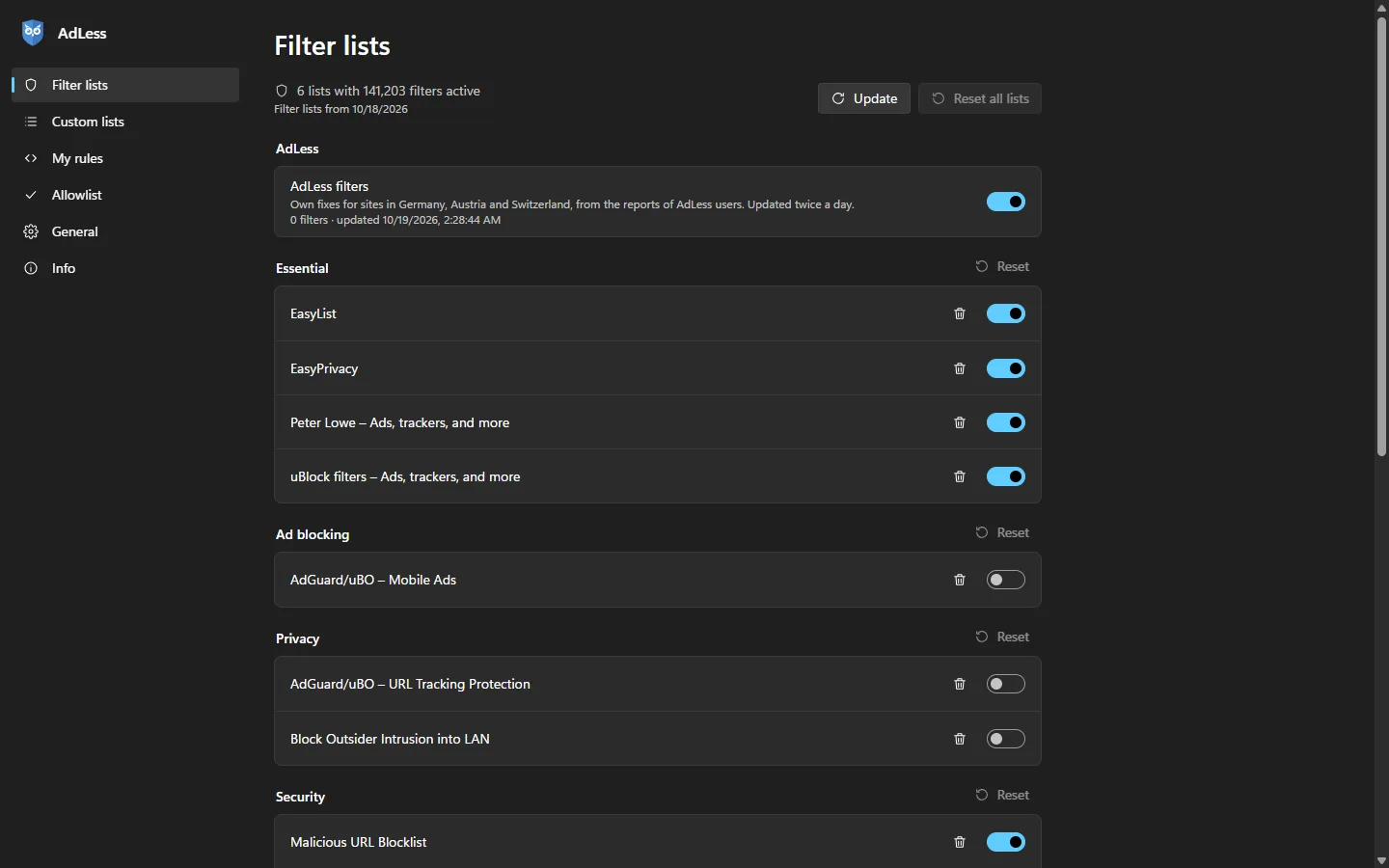Click the scrollbar down arrow
Screen dimensions: 1389x868
[x=1381, y=860]
